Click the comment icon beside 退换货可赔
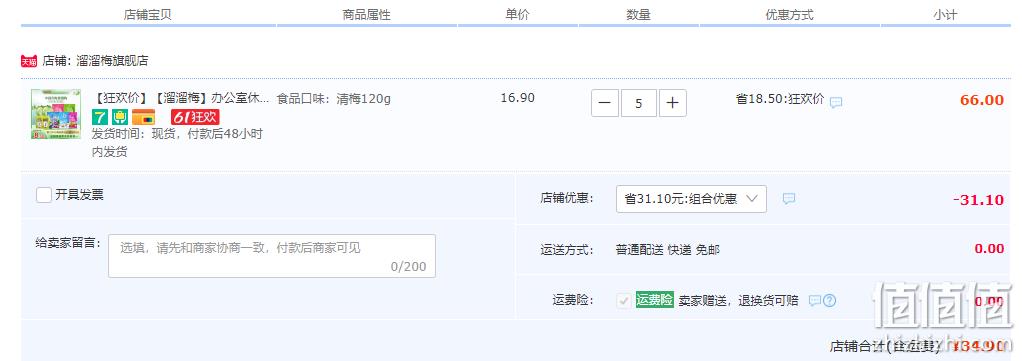Viewport: 1022px width, 361px height. pyautogui.click(x=815, y=300)
